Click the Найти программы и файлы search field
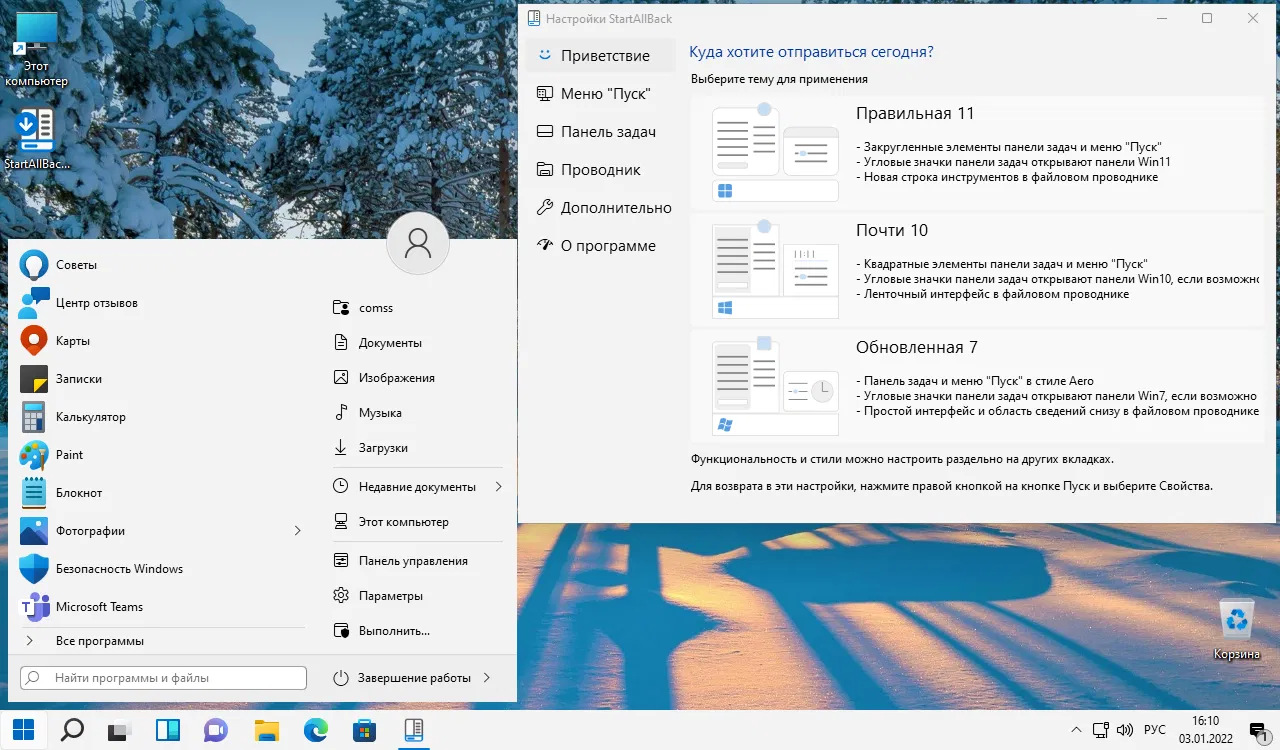This screenshot has height=750, width=1280. tap(163, 678)
